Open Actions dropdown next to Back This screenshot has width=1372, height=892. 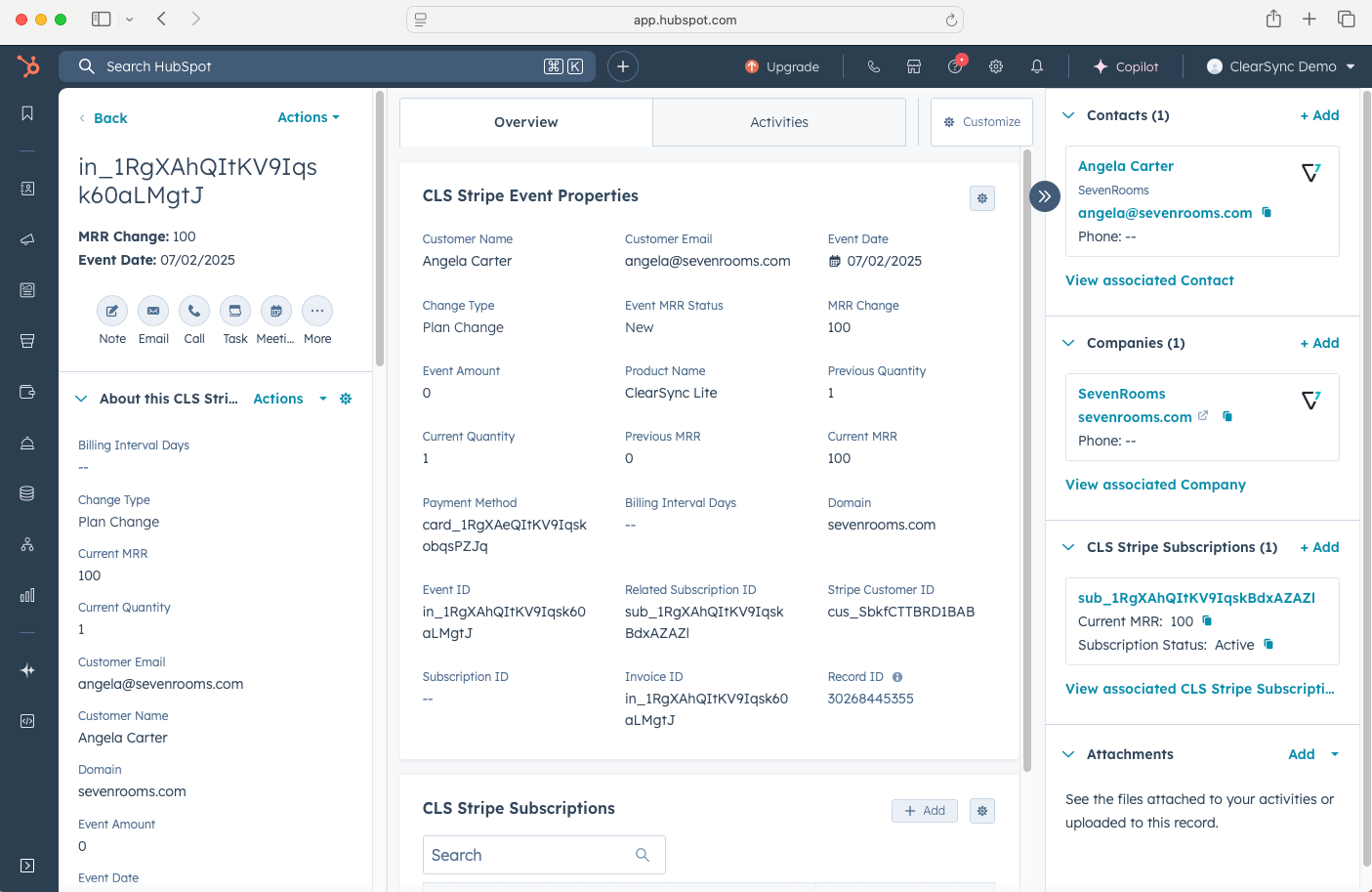309,117
